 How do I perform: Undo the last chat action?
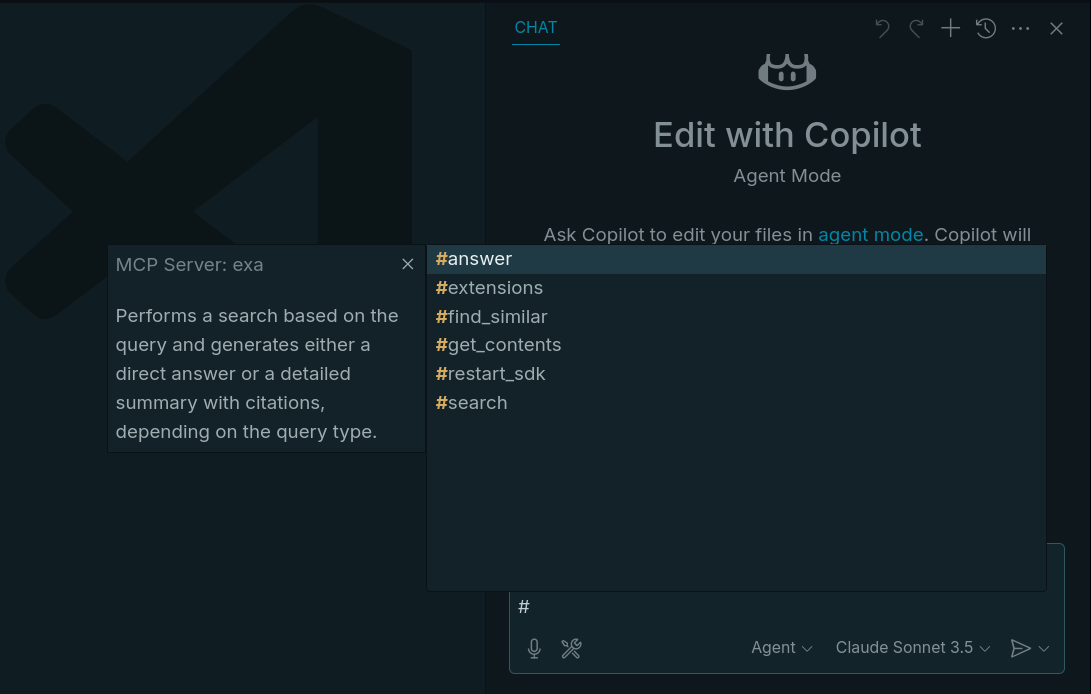coord(881,28)
